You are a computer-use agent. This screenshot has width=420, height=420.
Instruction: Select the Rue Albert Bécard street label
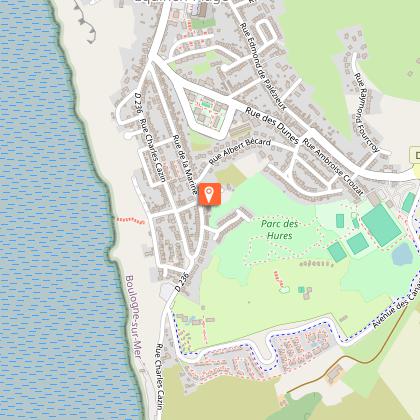[x=240, y=151]
